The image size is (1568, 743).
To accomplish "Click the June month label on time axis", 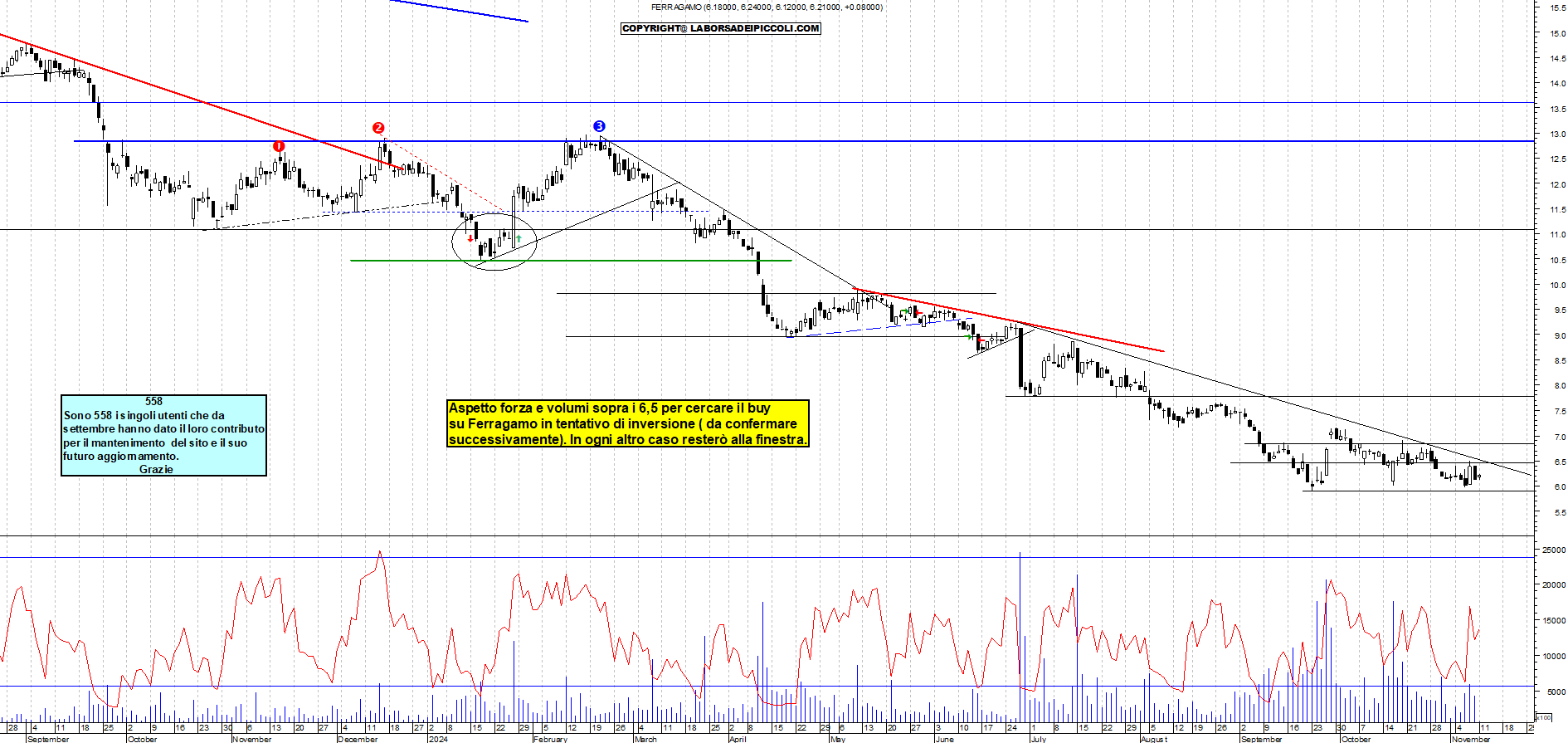I will click(944, 739).
